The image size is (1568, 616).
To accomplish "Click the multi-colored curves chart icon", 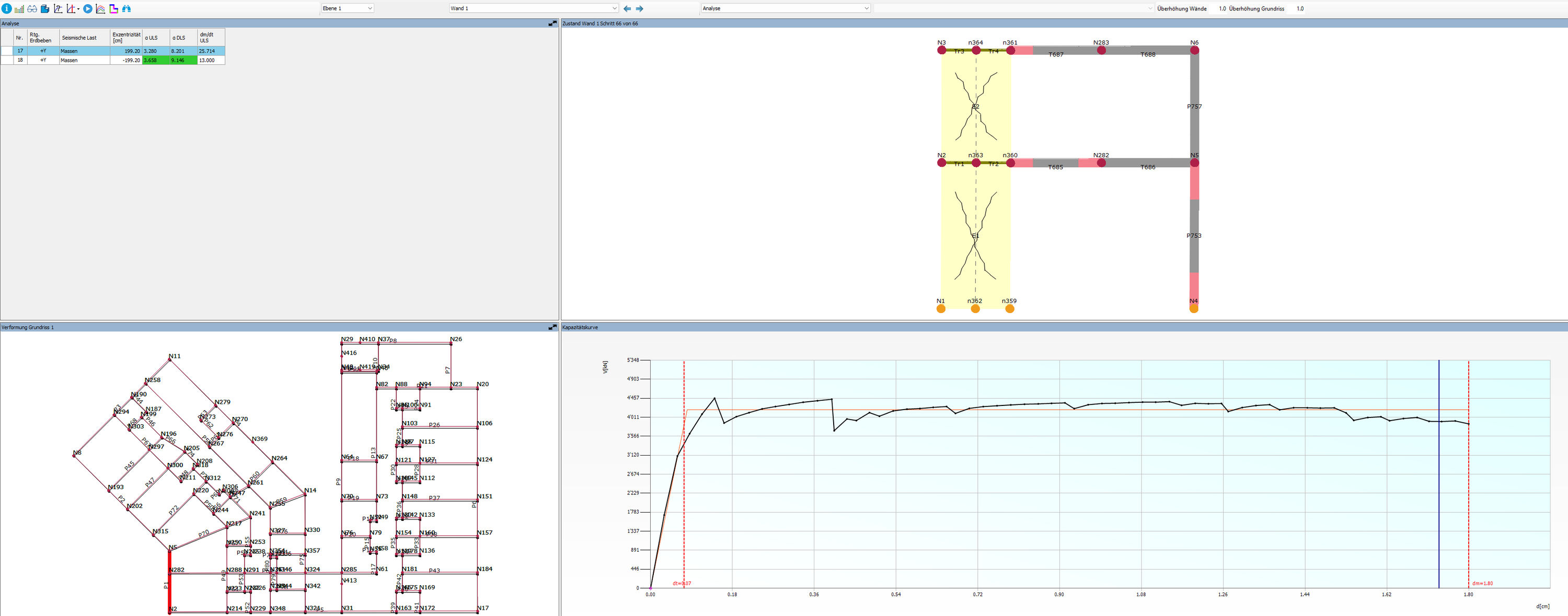I will click(100, 8).
